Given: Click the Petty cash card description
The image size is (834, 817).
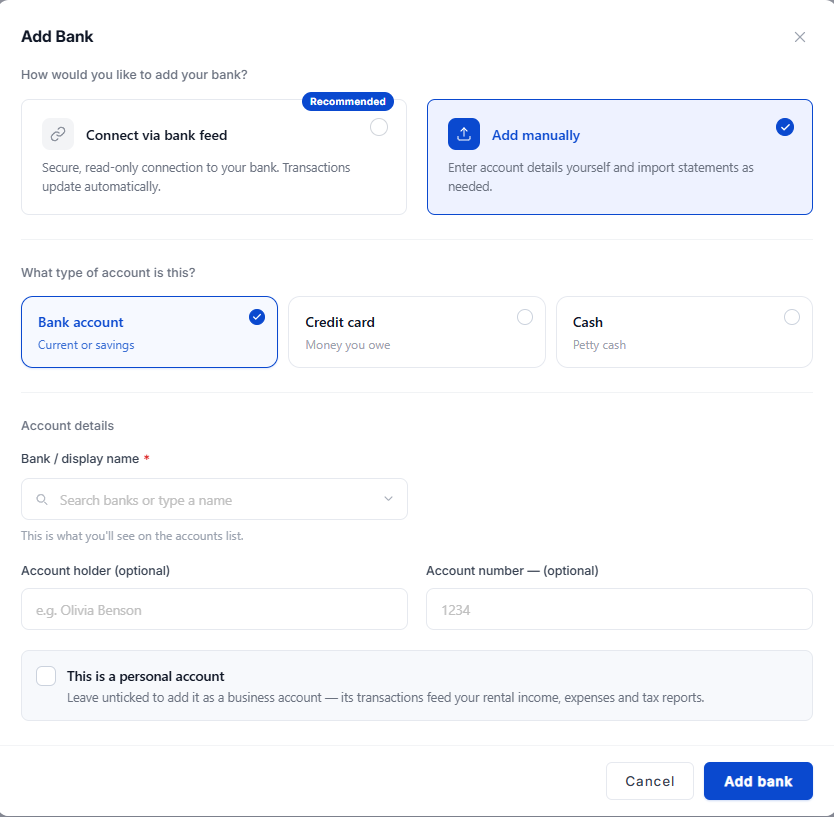Looking at the screenshot, I should pos(599,345).
